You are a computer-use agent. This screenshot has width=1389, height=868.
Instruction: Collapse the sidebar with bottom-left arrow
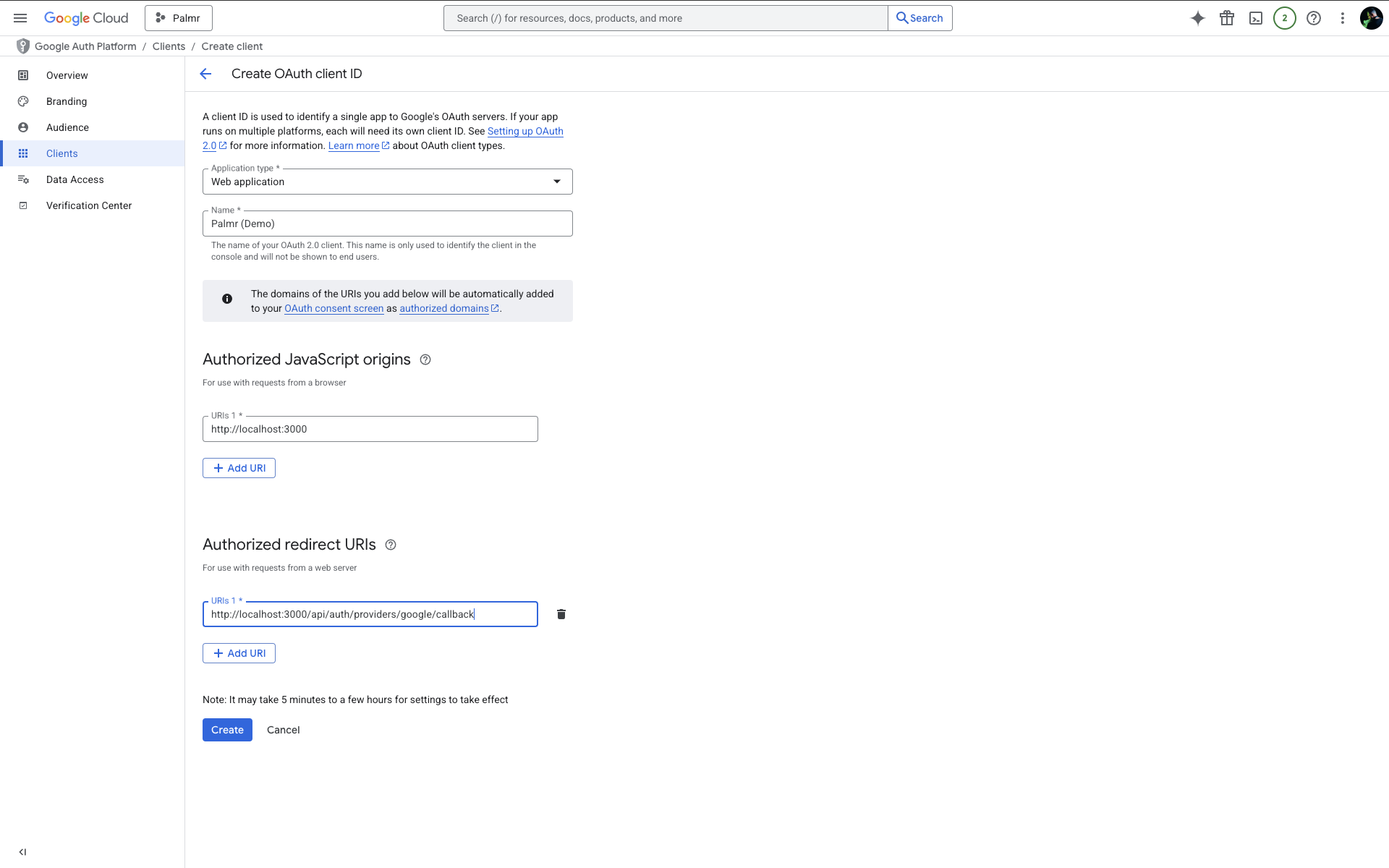tap(22, 852)
